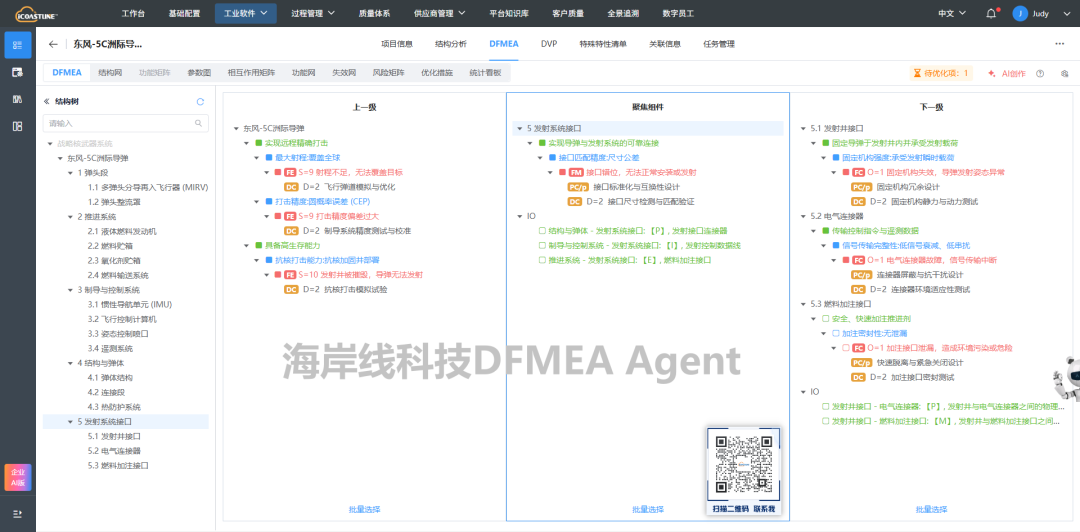Open the second sidebar window icon
The height and width of the screenshot is (532, 1080).
(18, 72)
